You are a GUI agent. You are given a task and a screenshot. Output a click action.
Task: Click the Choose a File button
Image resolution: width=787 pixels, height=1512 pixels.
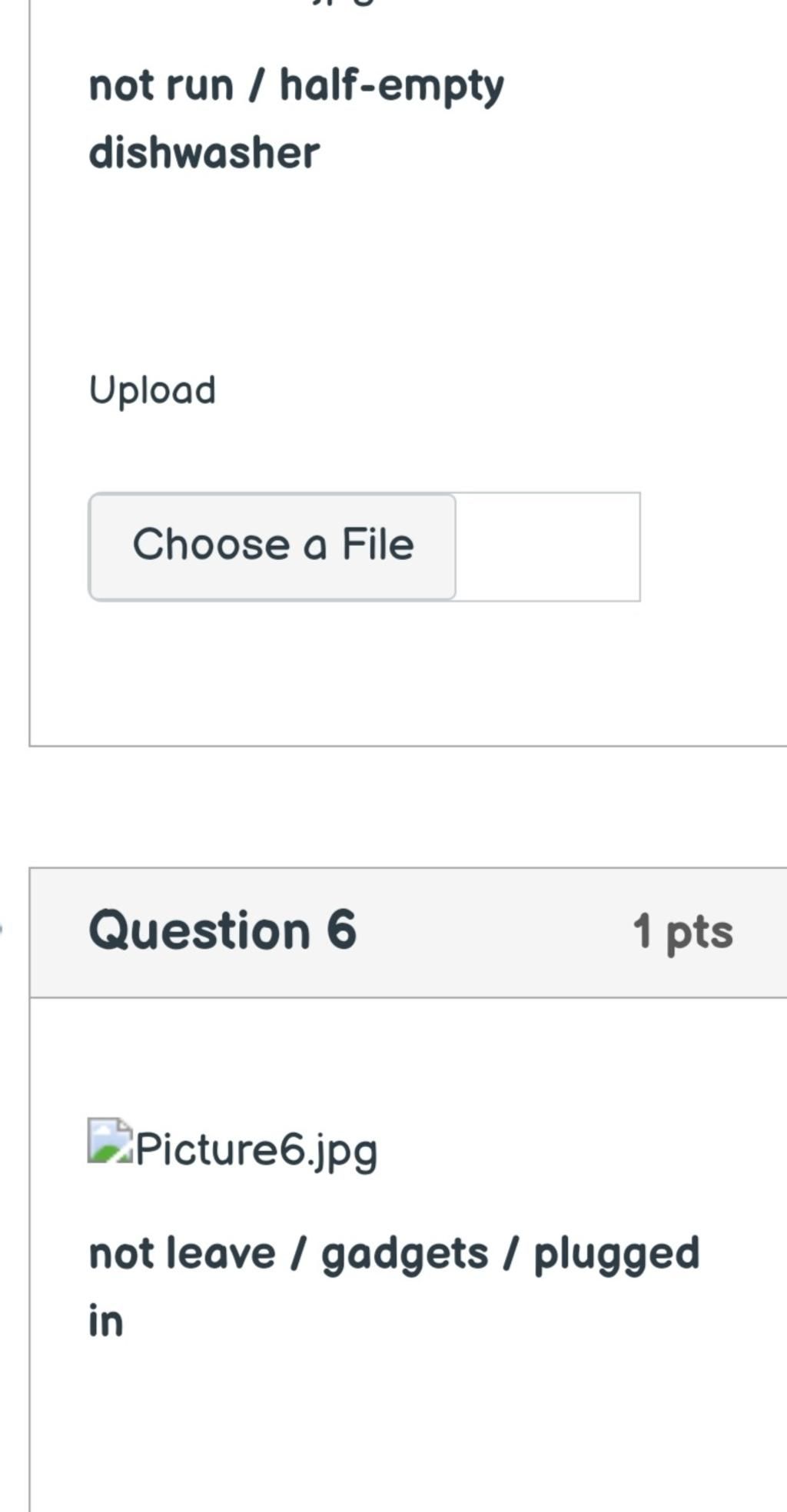tap(273, 546)
